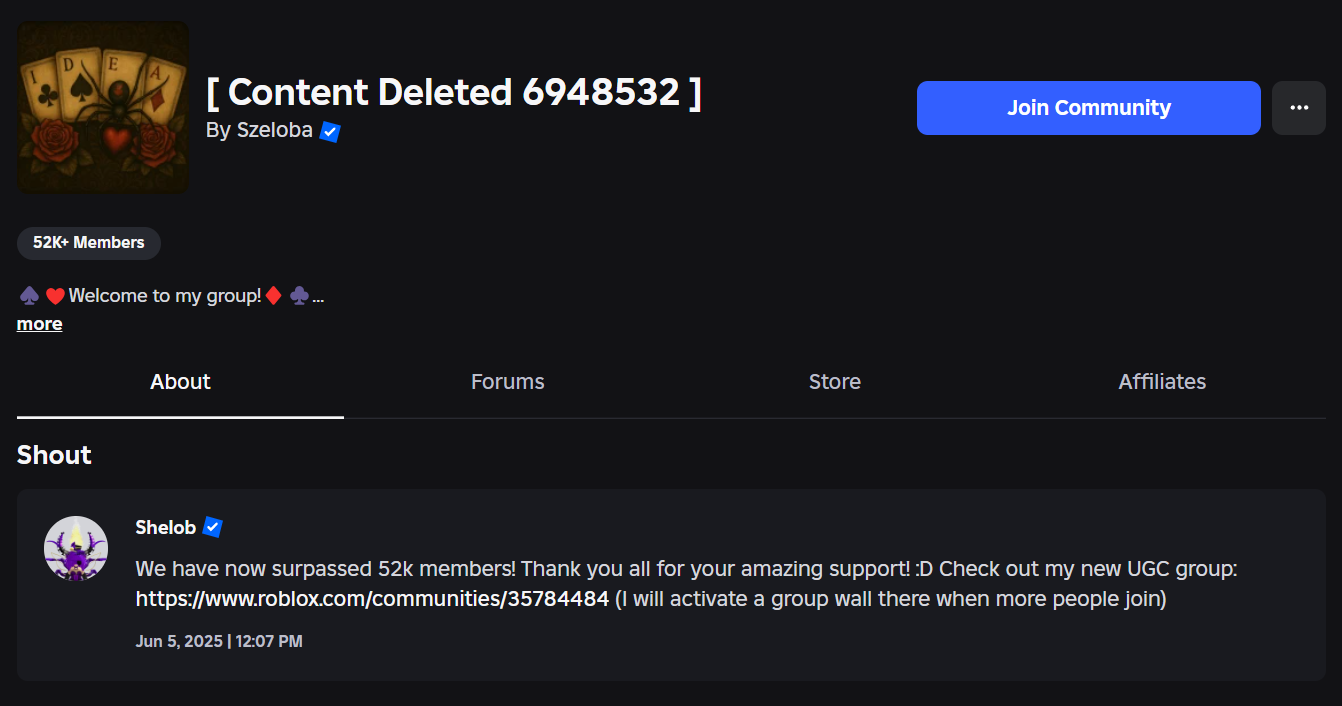Click the group emblem with playing cards
The width and height of the screenshot is (1342, 706).
coord(103,107)
